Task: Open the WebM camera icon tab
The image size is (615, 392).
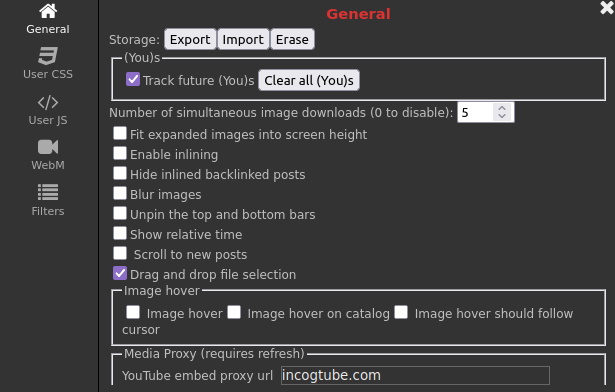Action: pos(48,147)
